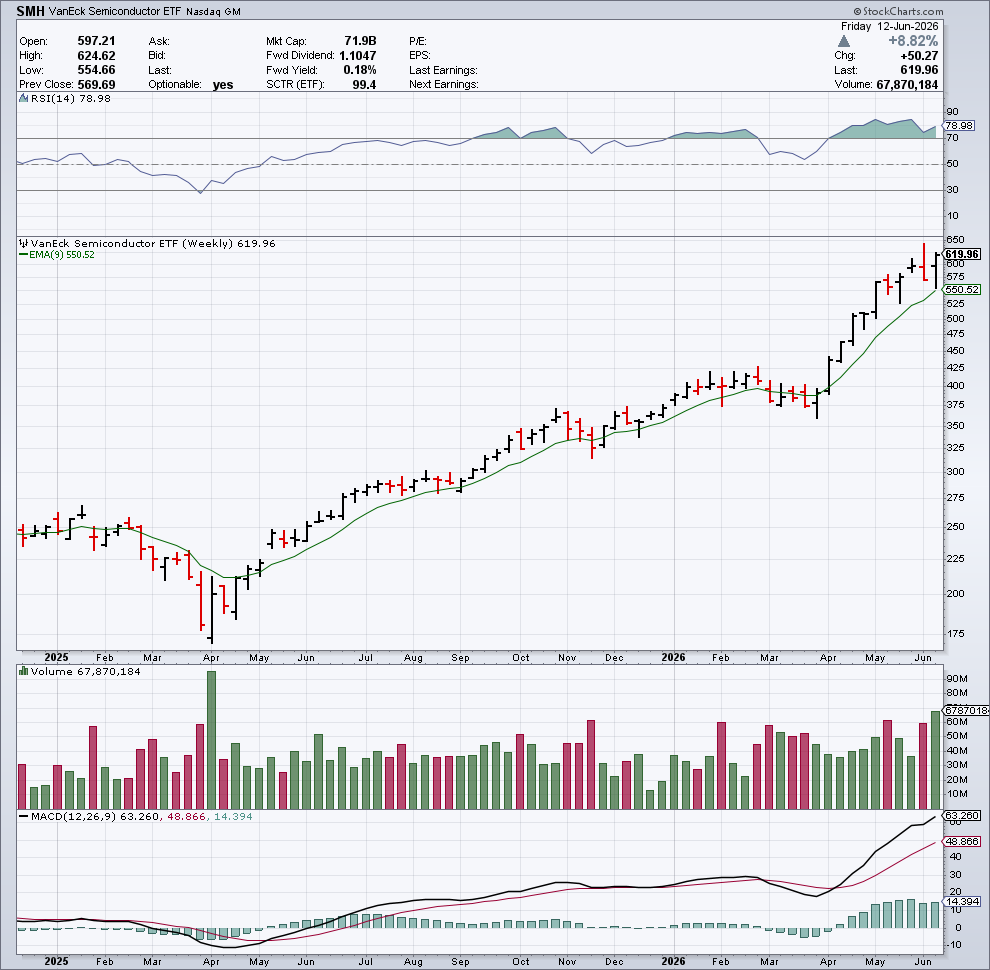Click the 550.52 EMA axis tag
This screenshot has width=990, height=970.
click(x=962, y=290)
